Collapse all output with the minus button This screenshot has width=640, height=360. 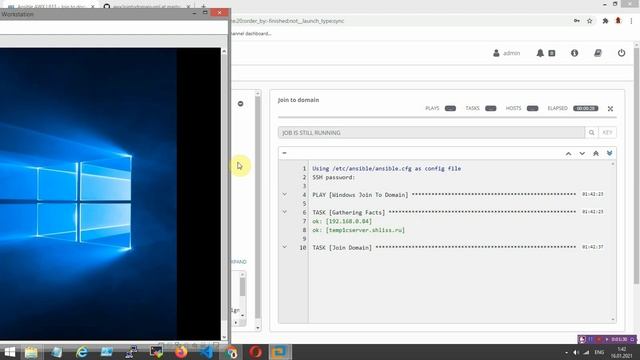point(284,153)
